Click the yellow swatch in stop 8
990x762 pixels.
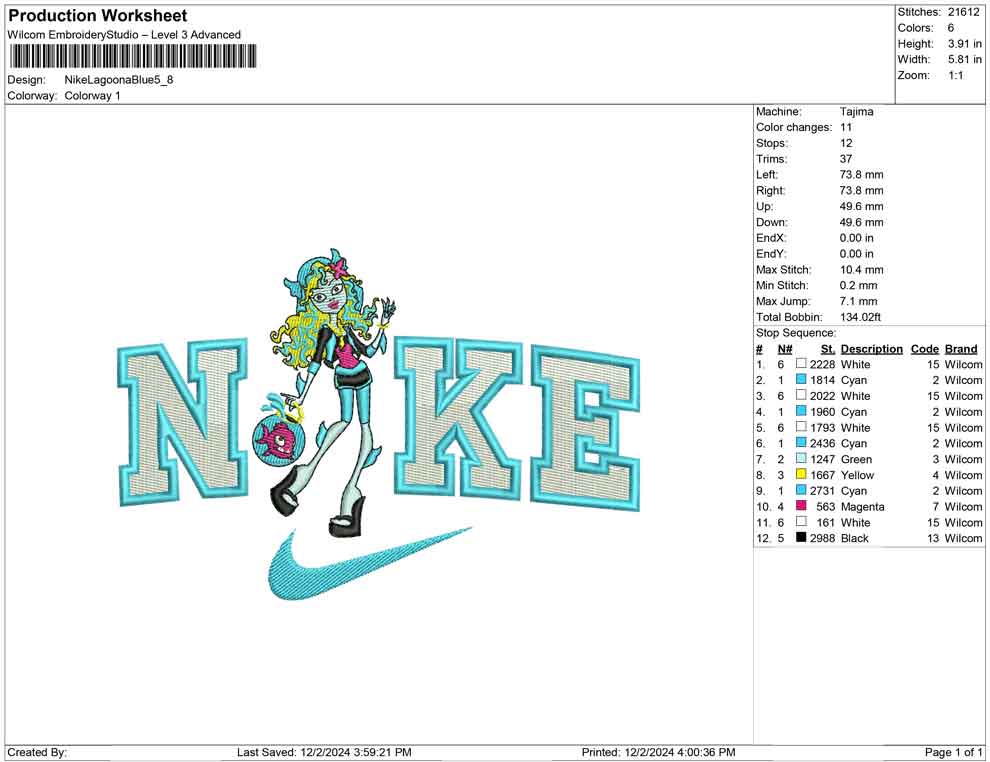[801, 474]
